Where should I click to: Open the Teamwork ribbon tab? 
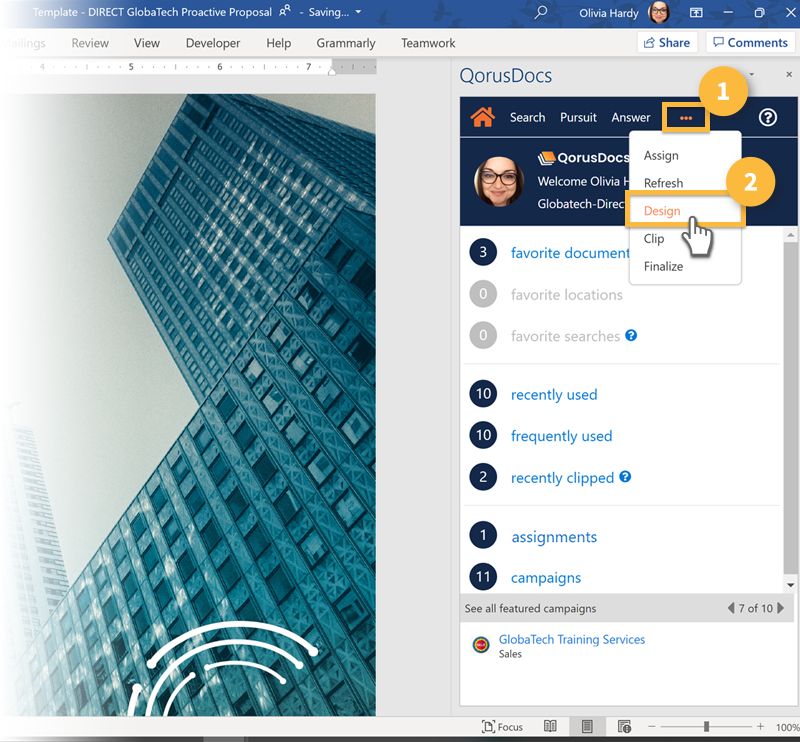coord(428,43)
